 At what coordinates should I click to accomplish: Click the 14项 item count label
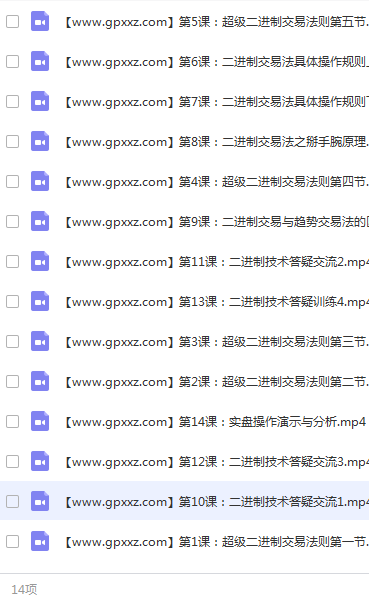pyautogui.click(x=24, y=589)
